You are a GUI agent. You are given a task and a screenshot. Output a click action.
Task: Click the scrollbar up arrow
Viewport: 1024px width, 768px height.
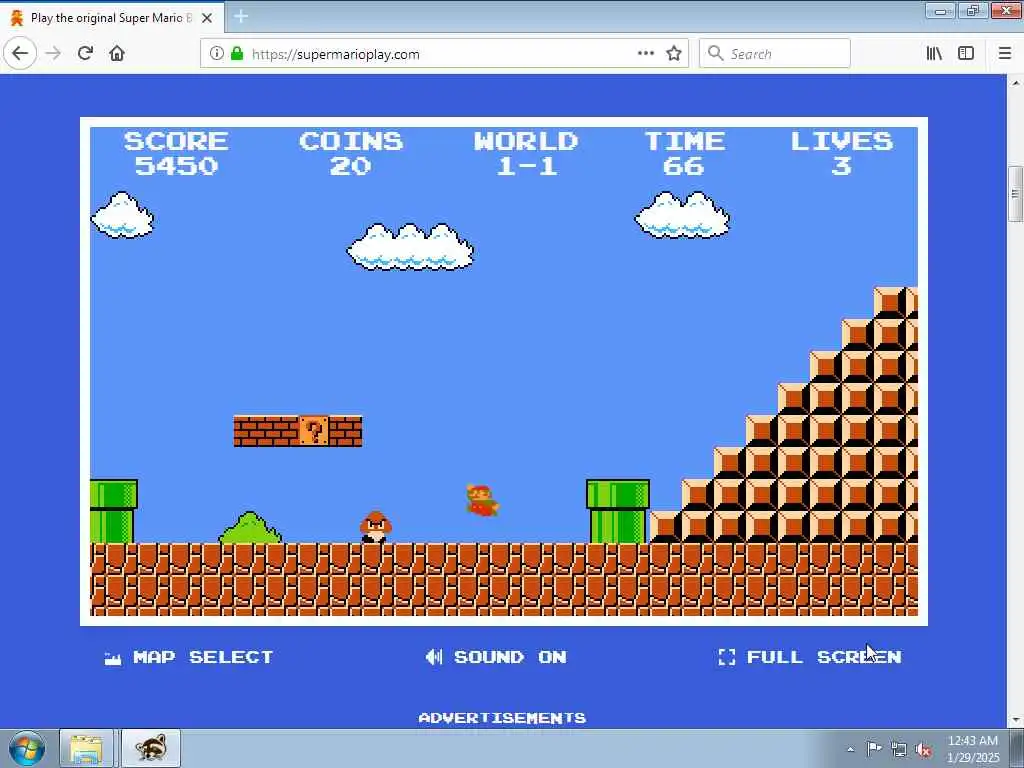point(1015,82)
